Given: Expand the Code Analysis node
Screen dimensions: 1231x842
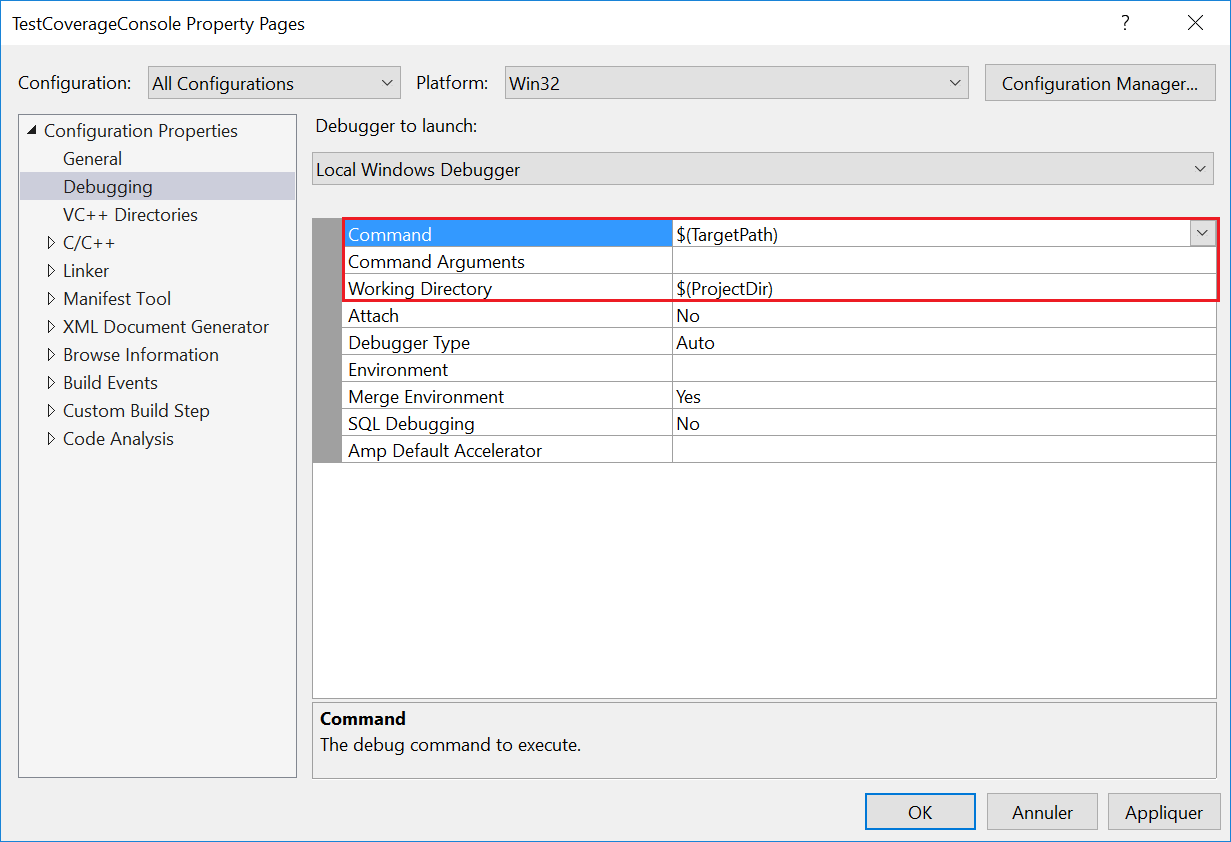Looking at the screenshot, I should pos(52,439).
